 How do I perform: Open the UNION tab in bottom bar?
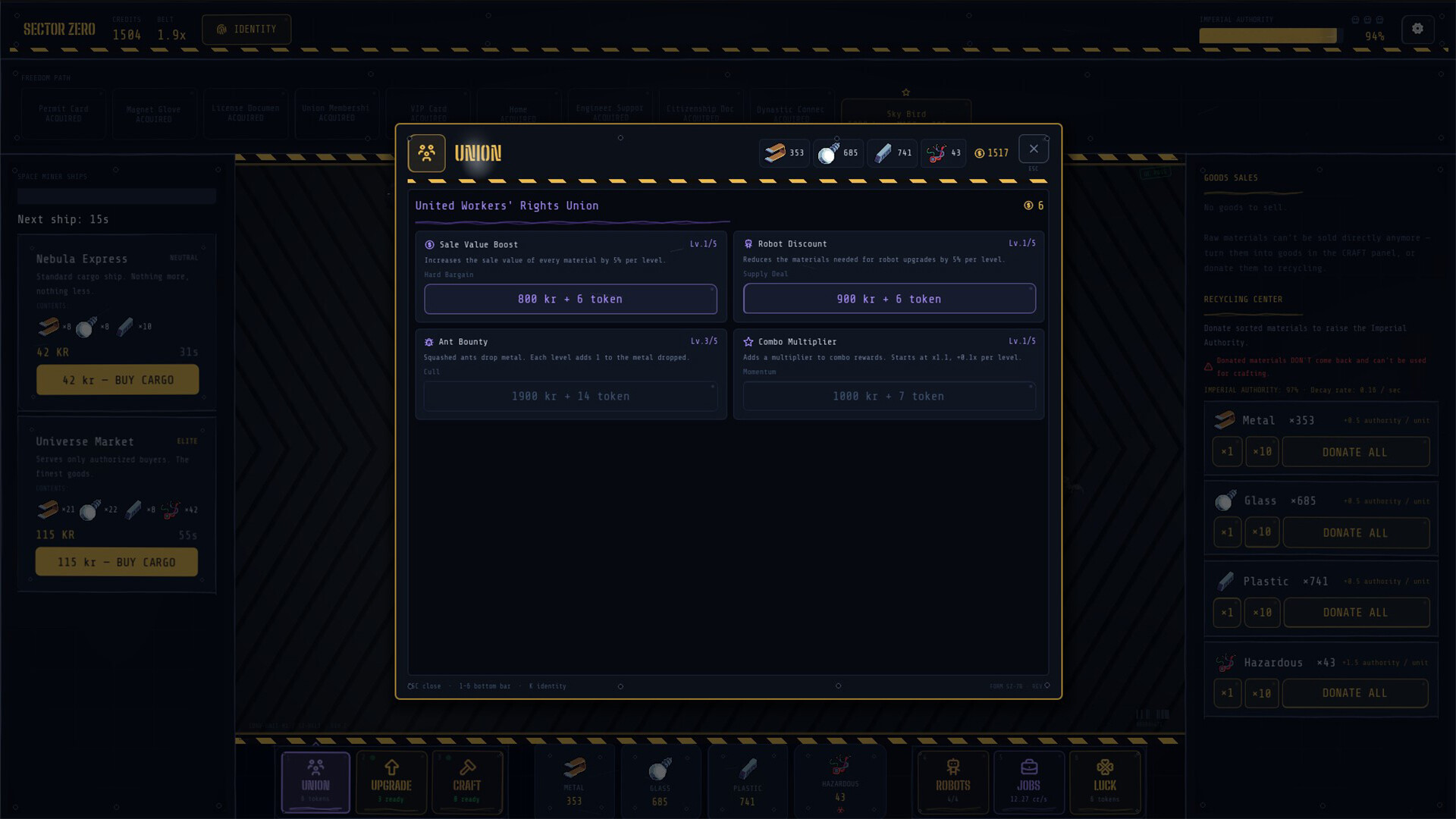point(315,782)
